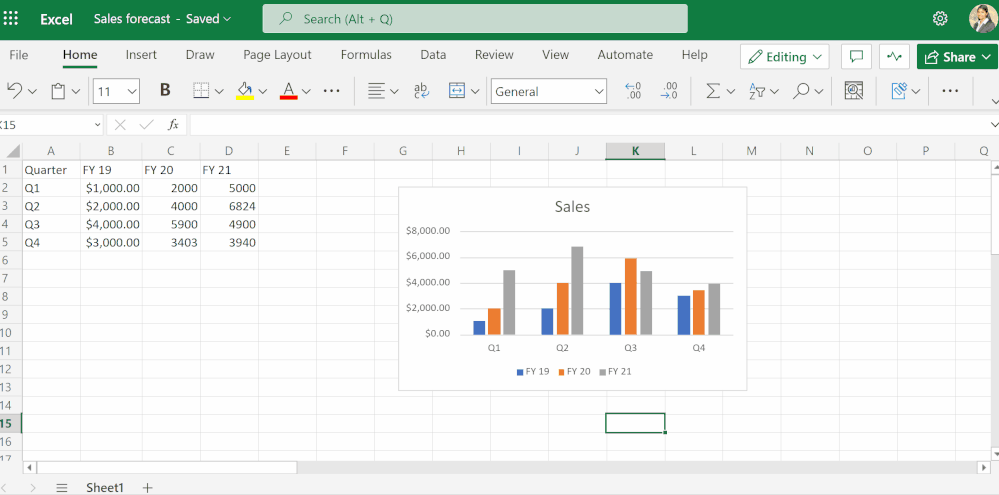The width and height of the screenshot is (999, 495).
Task: Click in the formula bar input
Action: pyautogui.click(x=589, y=125)
